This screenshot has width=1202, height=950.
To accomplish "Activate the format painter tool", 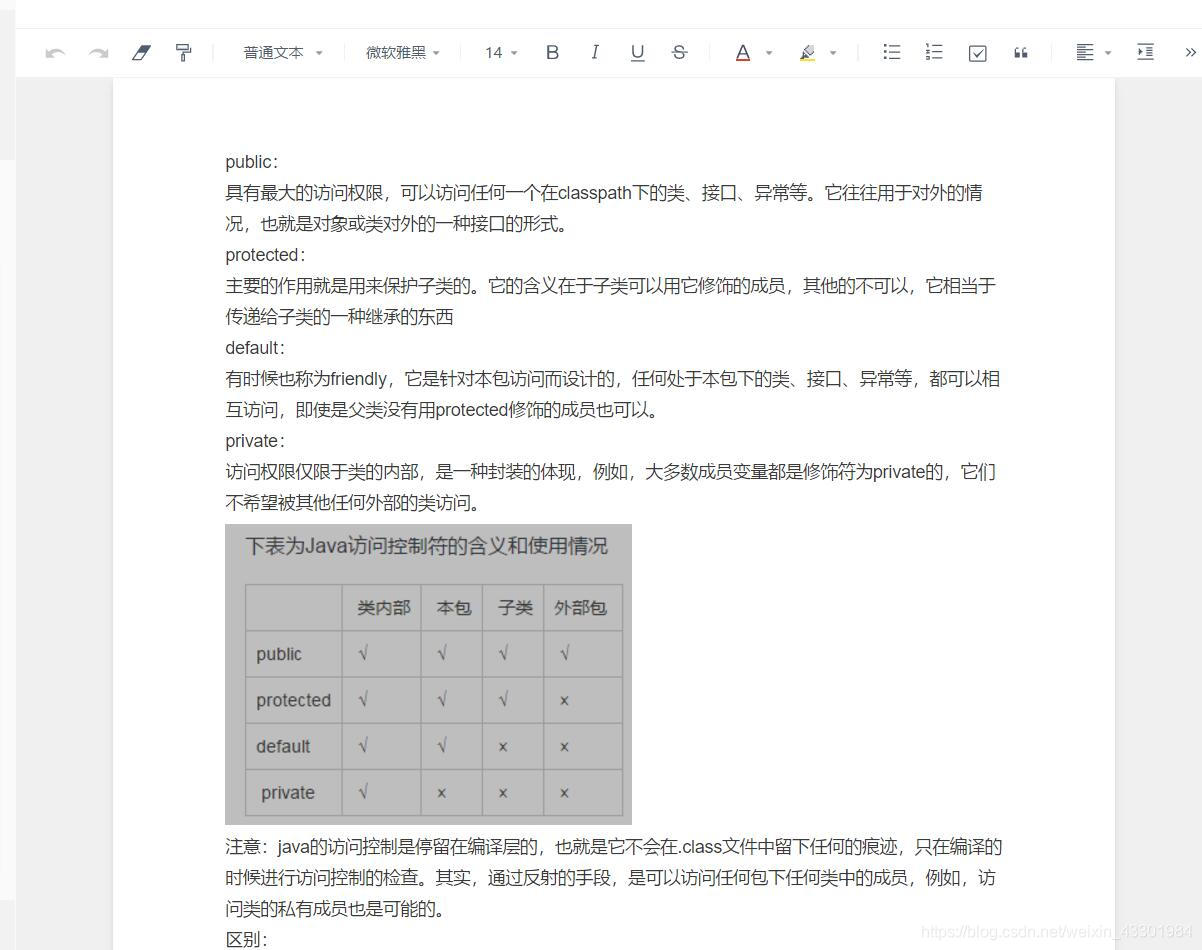I will 183,53.
